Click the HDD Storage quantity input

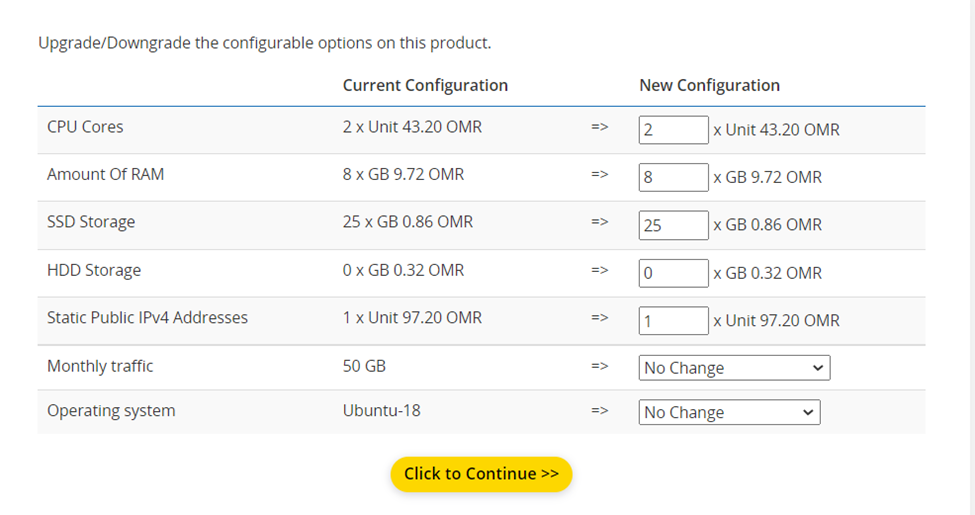tap(673, 273)
